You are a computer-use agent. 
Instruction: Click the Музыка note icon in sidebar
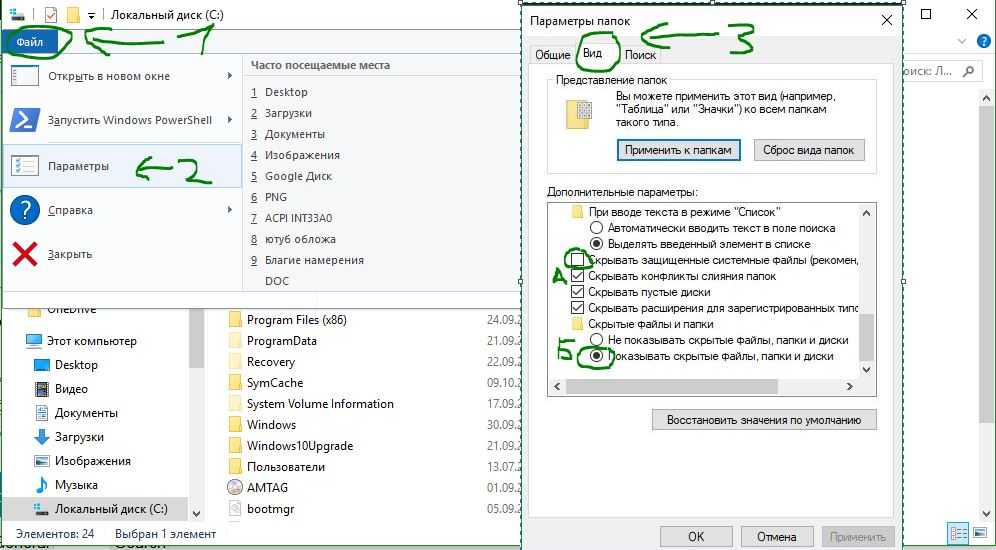pos(41,485)
